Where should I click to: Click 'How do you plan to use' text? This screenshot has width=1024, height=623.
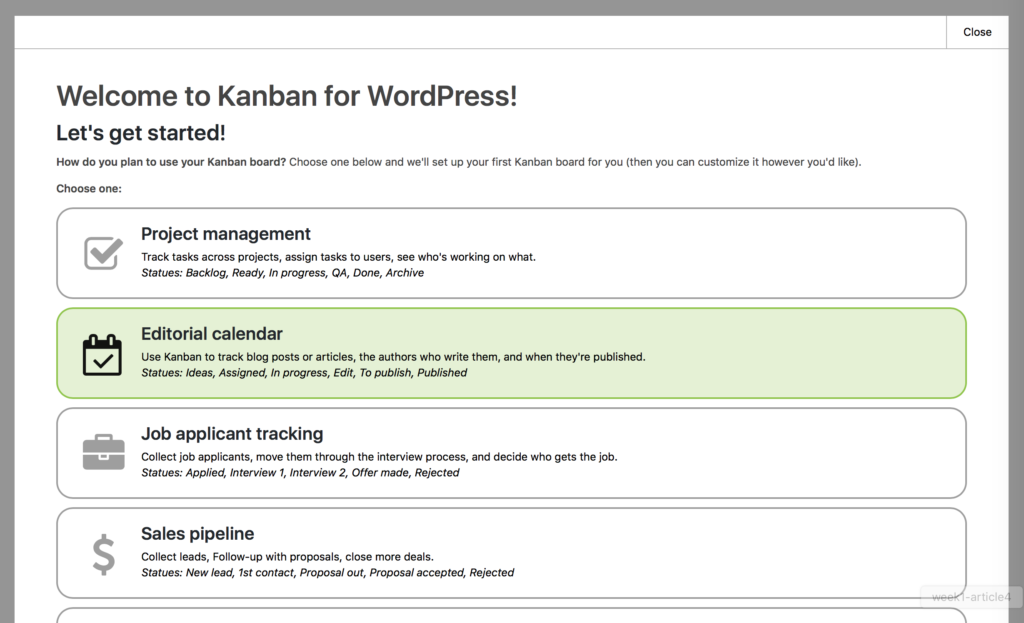pos(171,162)
